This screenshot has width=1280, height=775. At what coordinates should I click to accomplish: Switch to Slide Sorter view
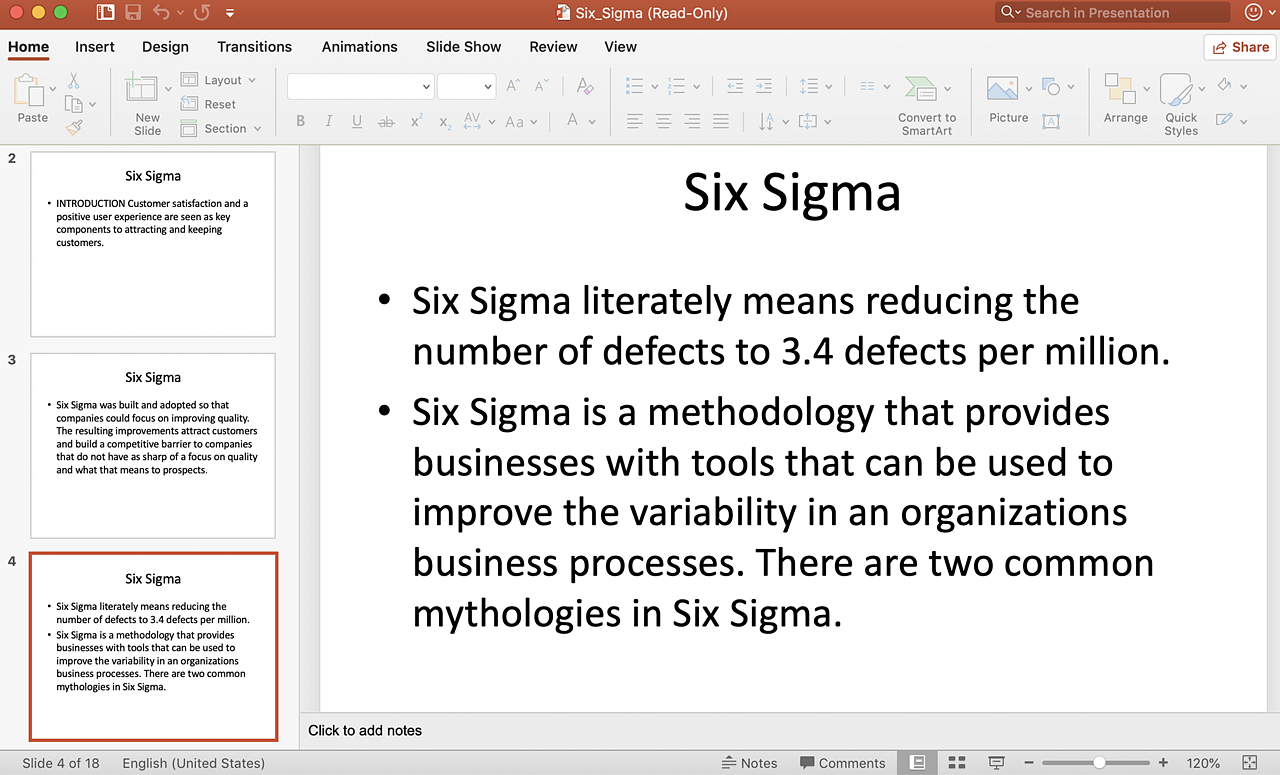click(x=957, y=763)
